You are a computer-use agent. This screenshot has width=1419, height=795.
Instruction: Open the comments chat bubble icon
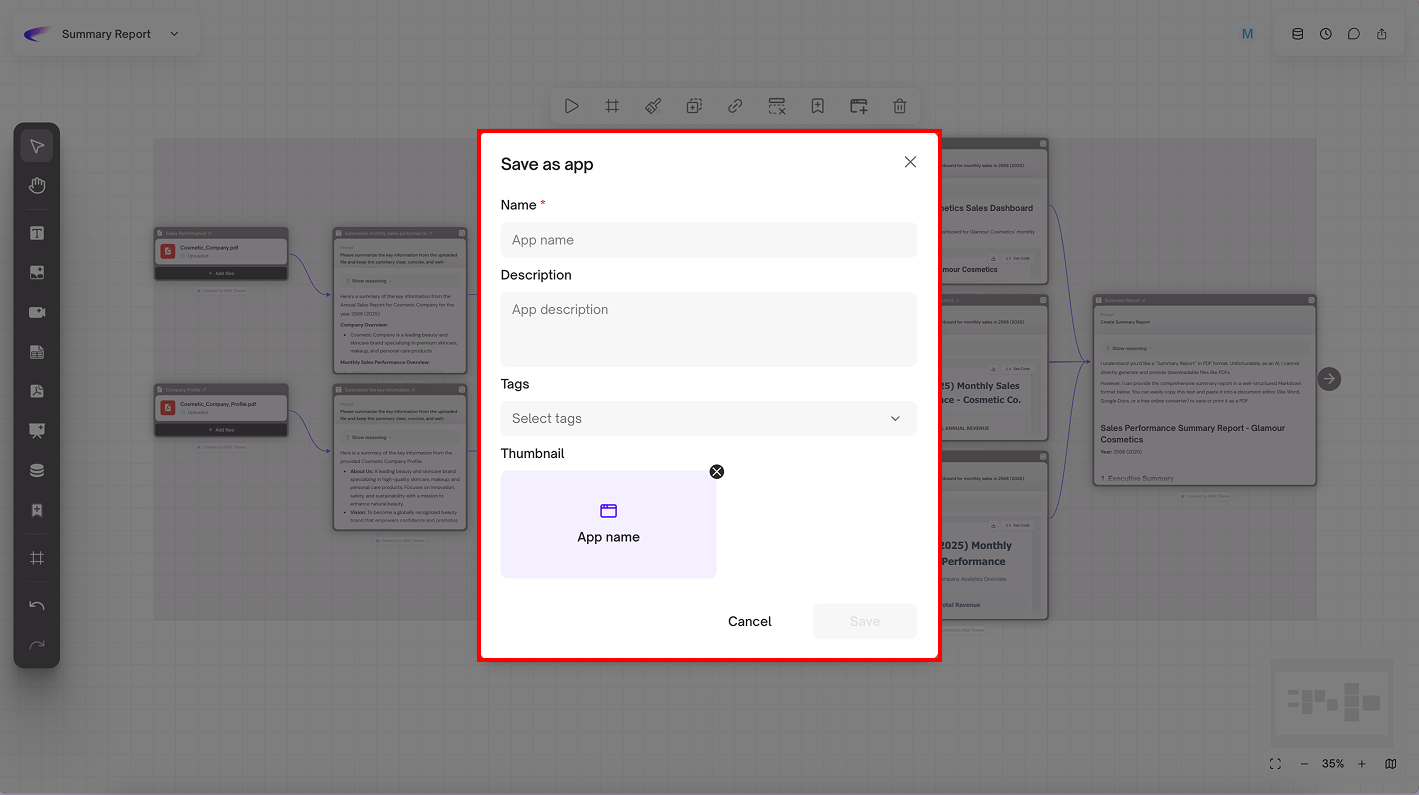[1353, 34]
